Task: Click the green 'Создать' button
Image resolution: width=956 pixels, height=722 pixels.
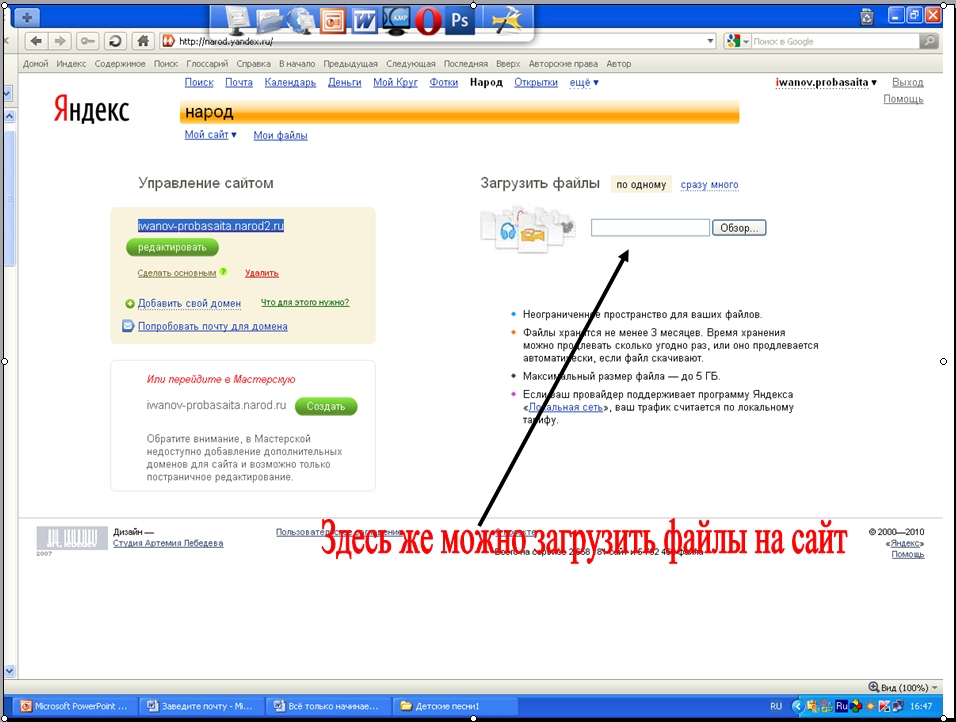Action: (x=326, y=406)
